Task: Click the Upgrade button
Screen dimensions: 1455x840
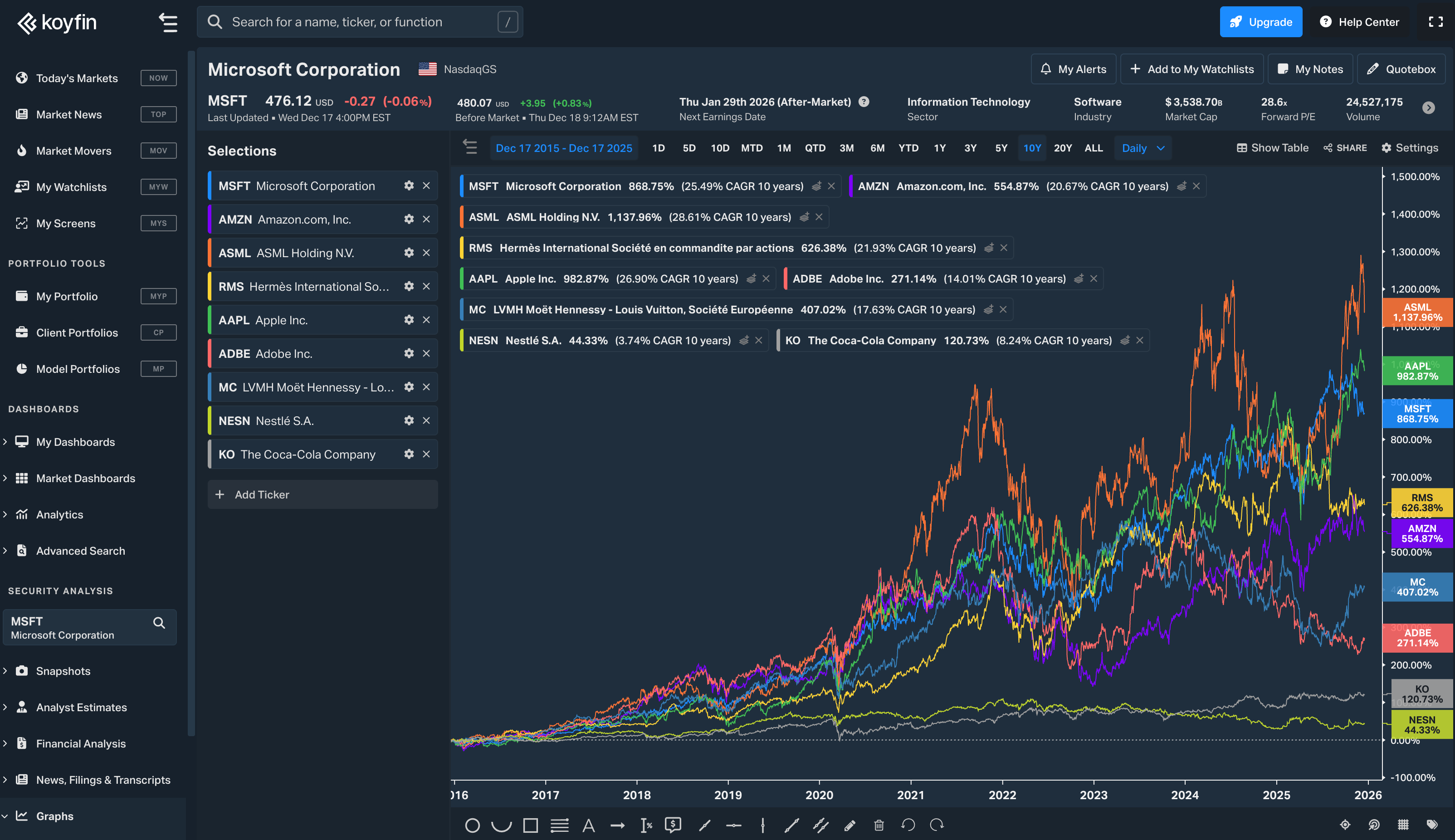Action: pyautogui.click(x=1260, y=22)
